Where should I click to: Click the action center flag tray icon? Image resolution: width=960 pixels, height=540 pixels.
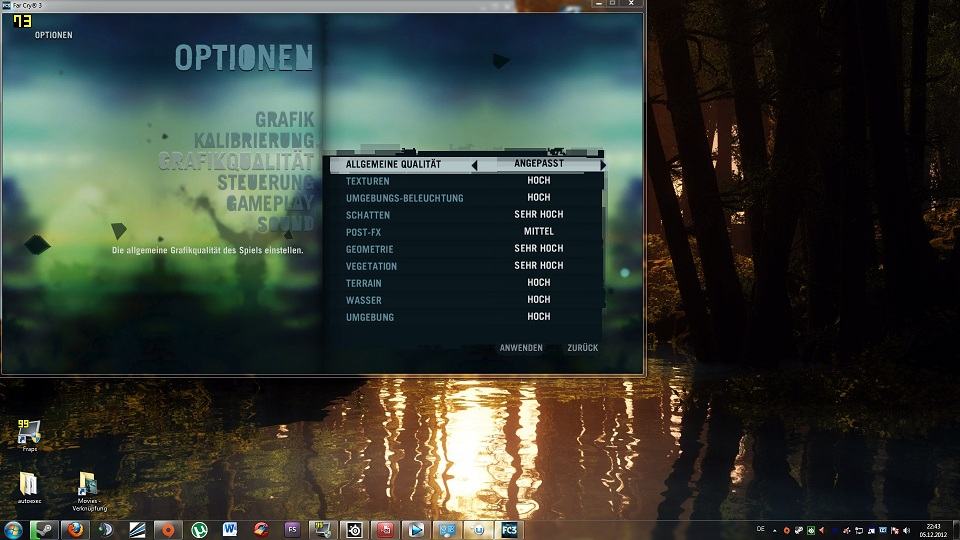[895, 530]
